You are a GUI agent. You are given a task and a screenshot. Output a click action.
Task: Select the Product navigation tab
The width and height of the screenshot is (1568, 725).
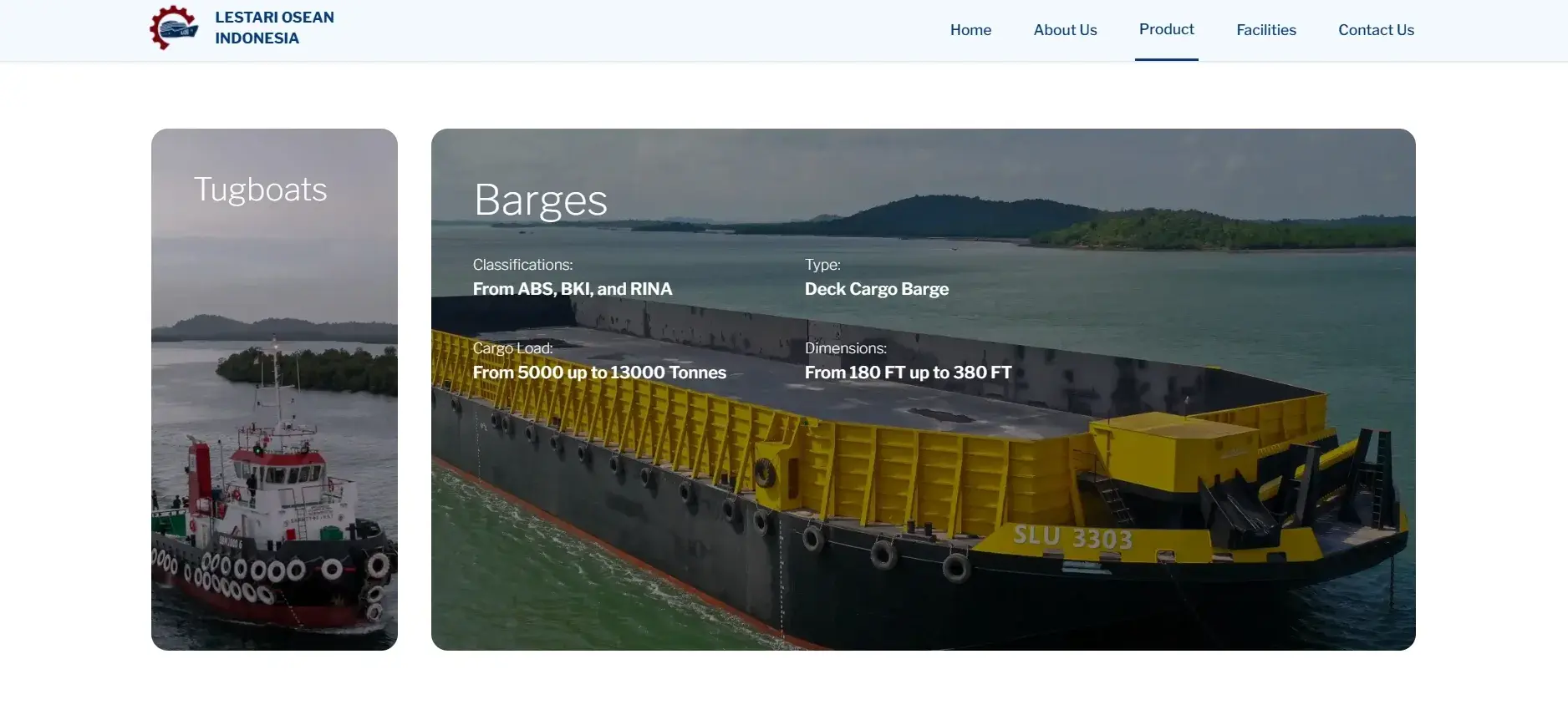1167,29
